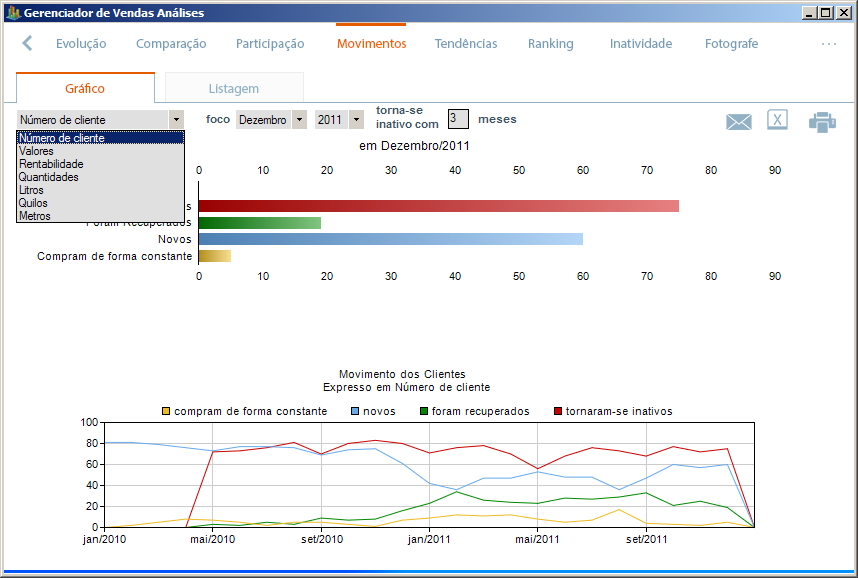858x578 pixels.
Task: Send report via email envelope icon
Action: tap(738, 122)
